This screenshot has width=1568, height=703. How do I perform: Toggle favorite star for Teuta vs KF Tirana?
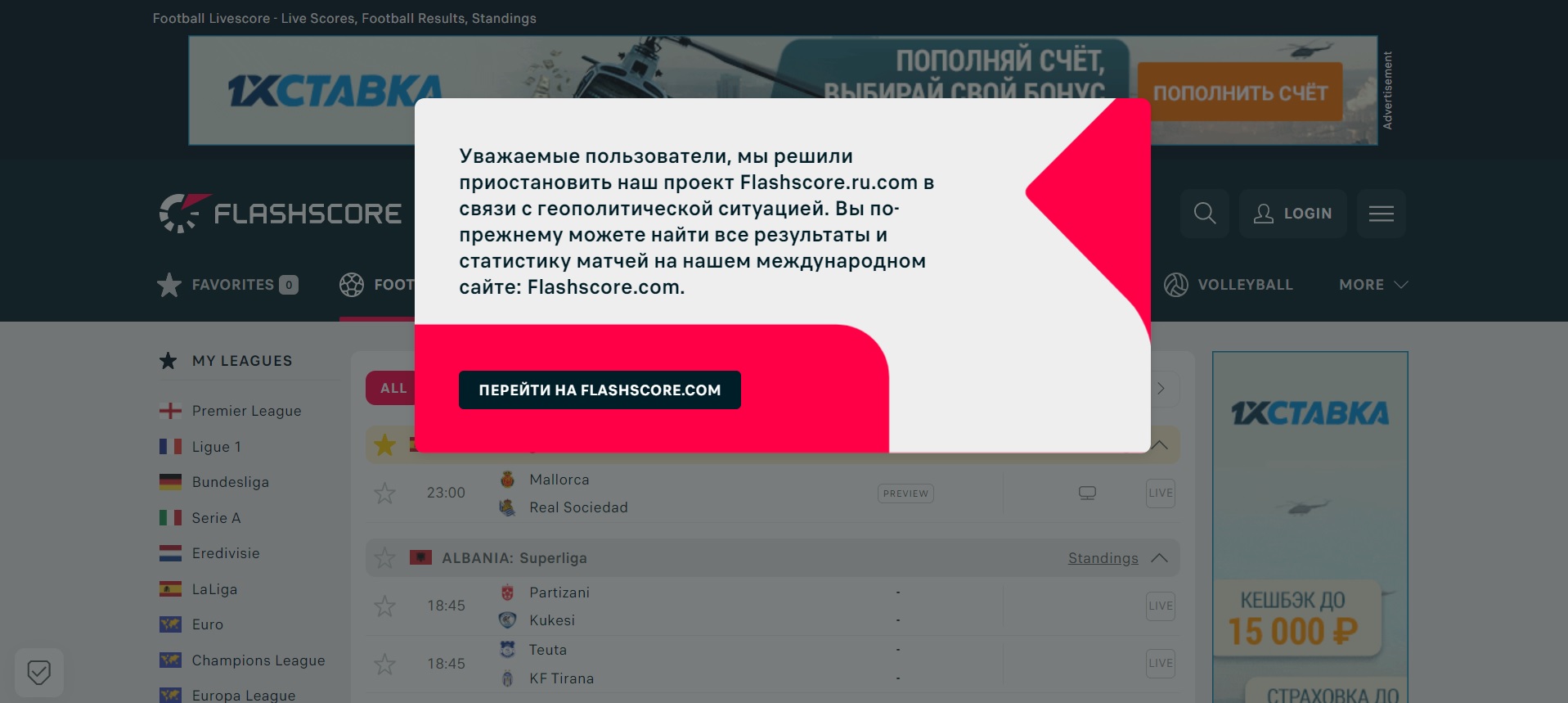[384, 664]
